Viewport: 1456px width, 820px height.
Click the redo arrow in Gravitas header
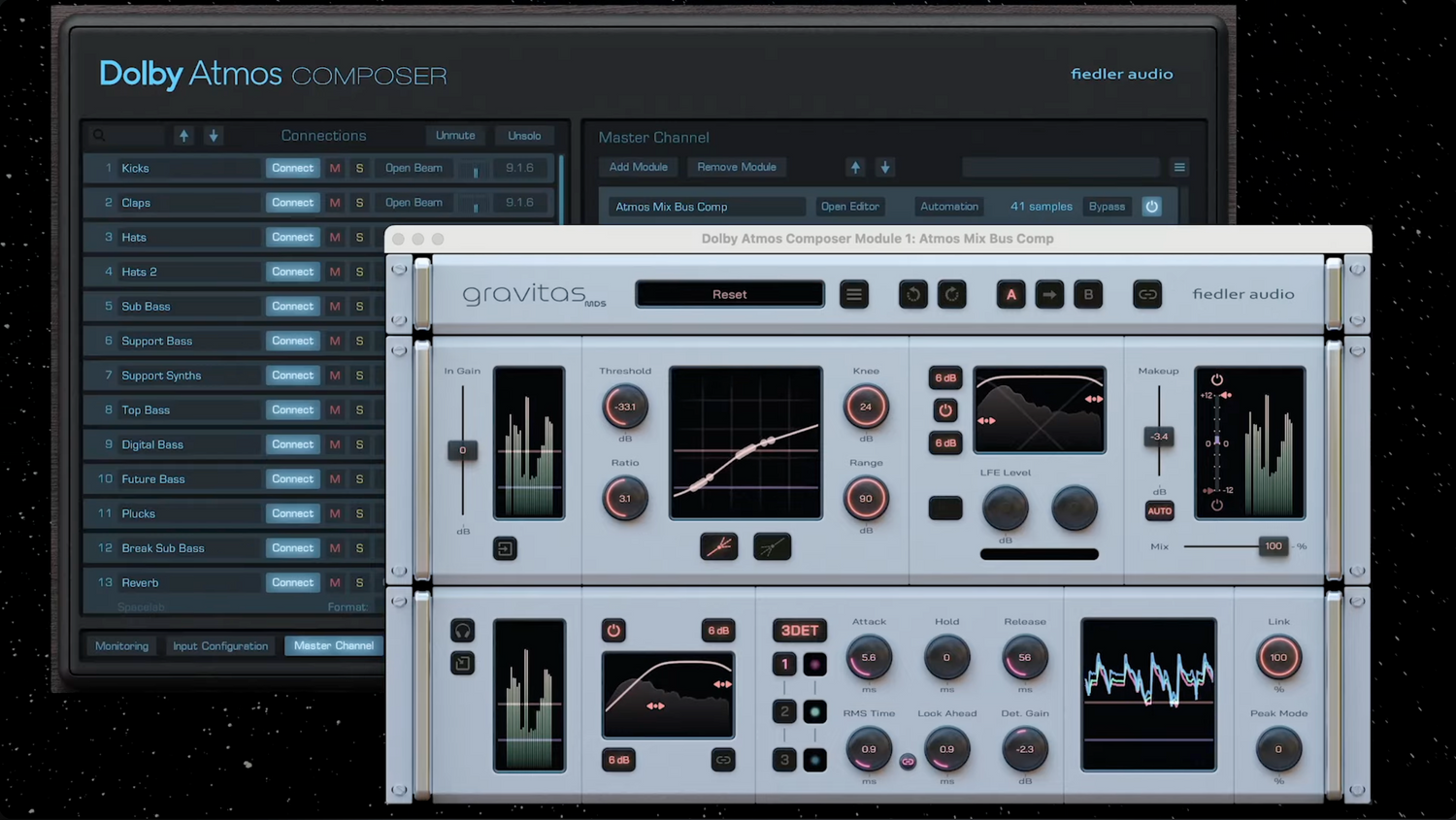pyautogui.click(x=952, y=295)
